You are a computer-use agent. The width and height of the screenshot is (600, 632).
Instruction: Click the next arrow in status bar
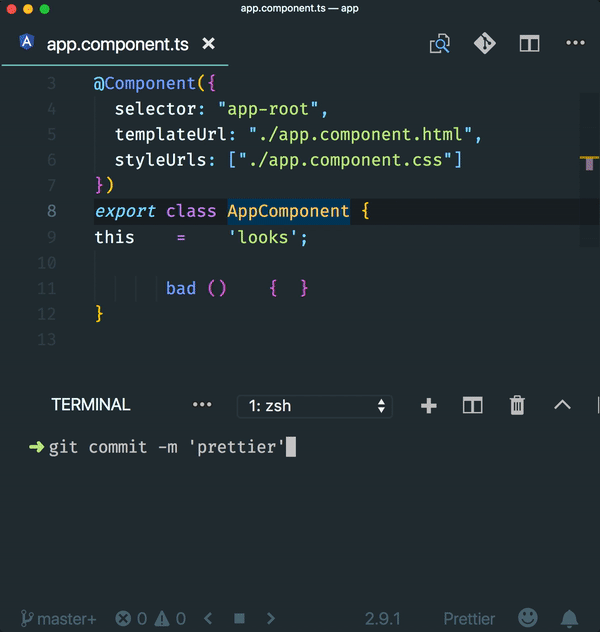(x=271, y=618)
